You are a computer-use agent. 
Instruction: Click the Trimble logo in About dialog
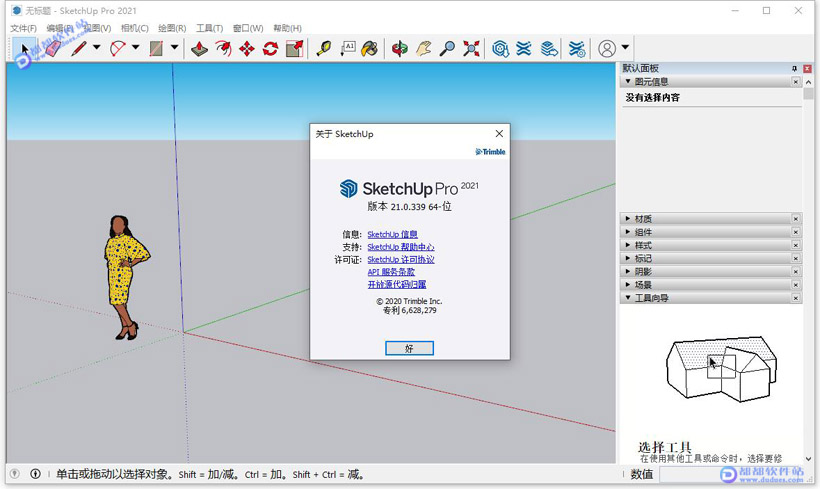pos(490,152)
